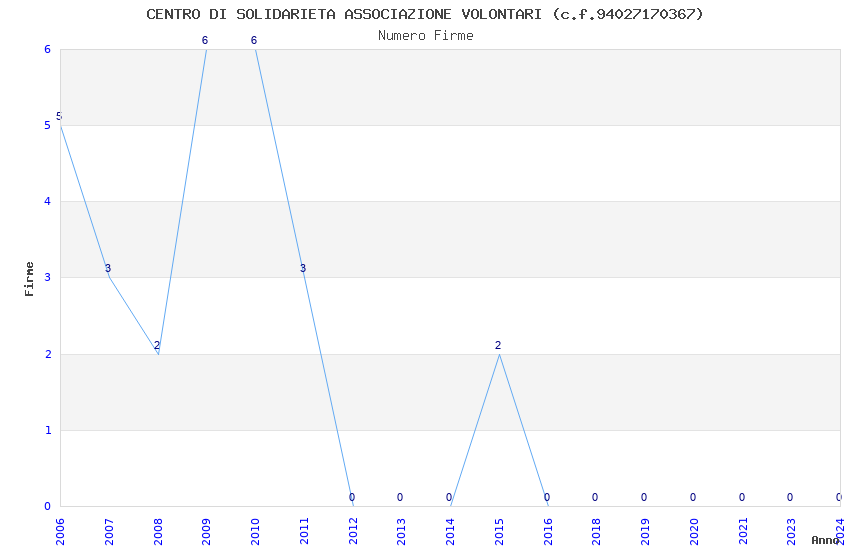Select the 2012 year label on x-axis

coord(353,531)
